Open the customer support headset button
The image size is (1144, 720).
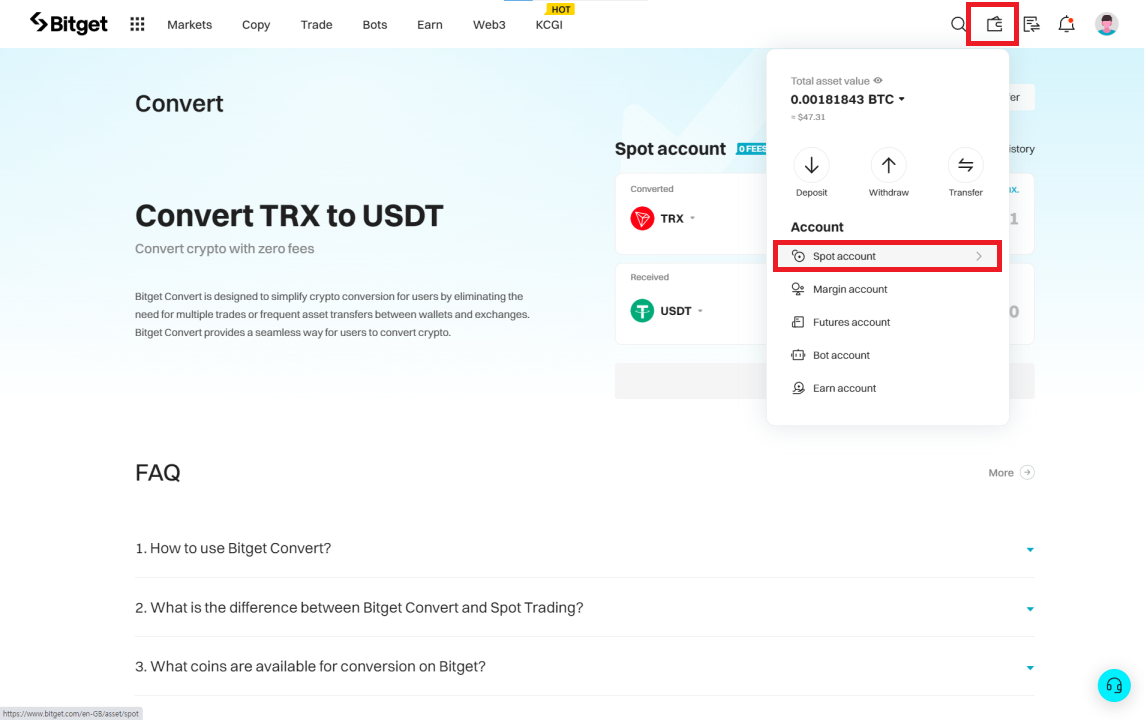click(x=1114, y=686)
